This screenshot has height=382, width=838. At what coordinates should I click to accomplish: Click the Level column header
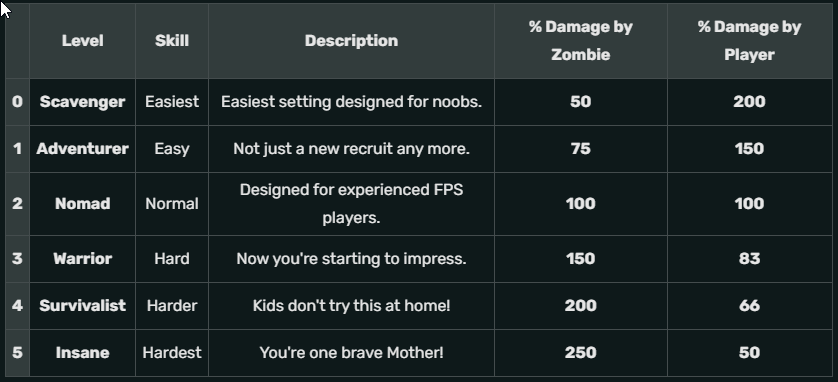(82, 41)
